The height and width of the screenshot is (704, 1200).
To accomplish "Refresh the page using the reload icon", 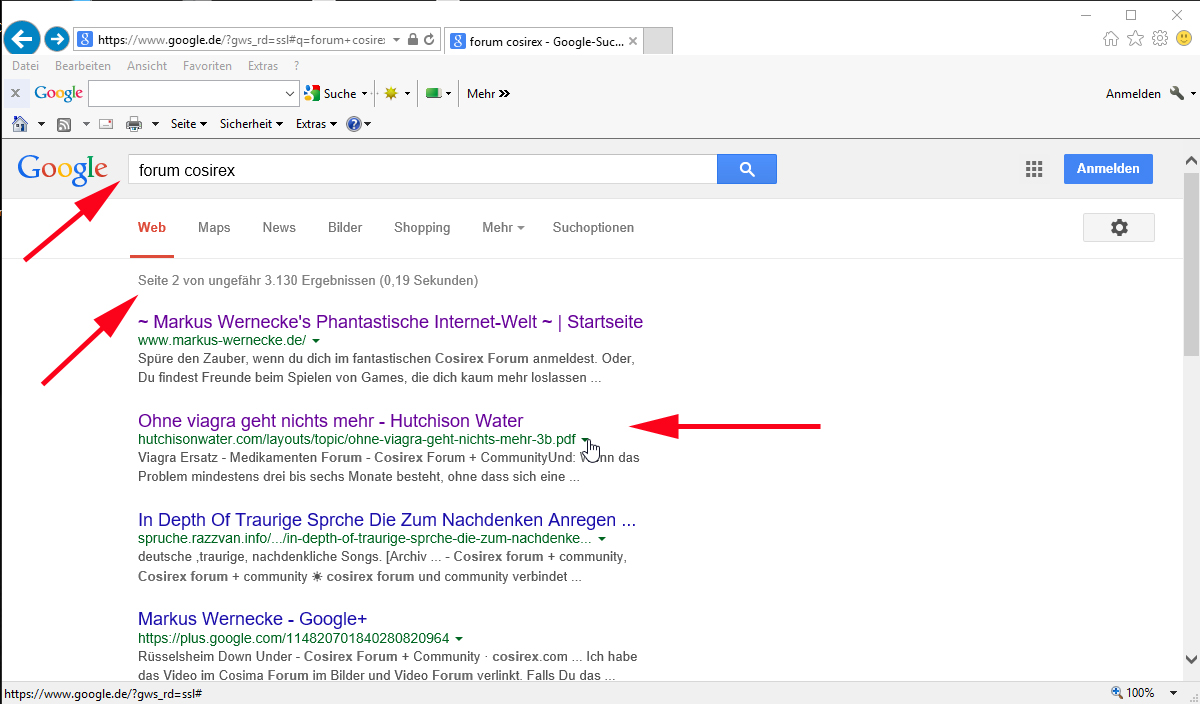I will (429, 40).
